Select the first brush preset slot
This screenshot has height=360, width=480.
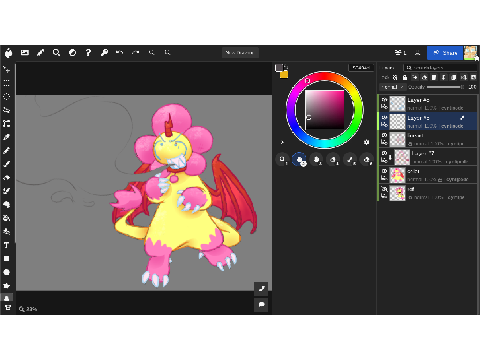[x=283, y=160]
